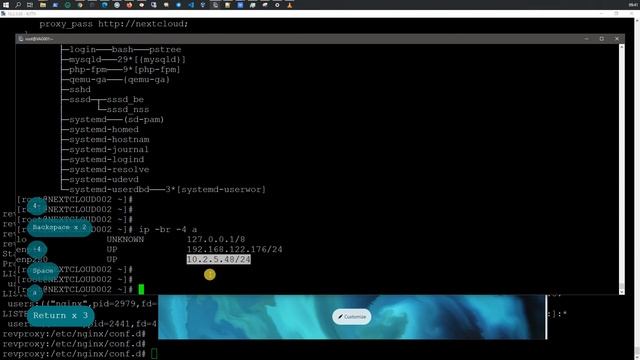Click the green cursor at front terminal prompt
Viewport: 640px width, 360px height.
[x=141, y=289]
